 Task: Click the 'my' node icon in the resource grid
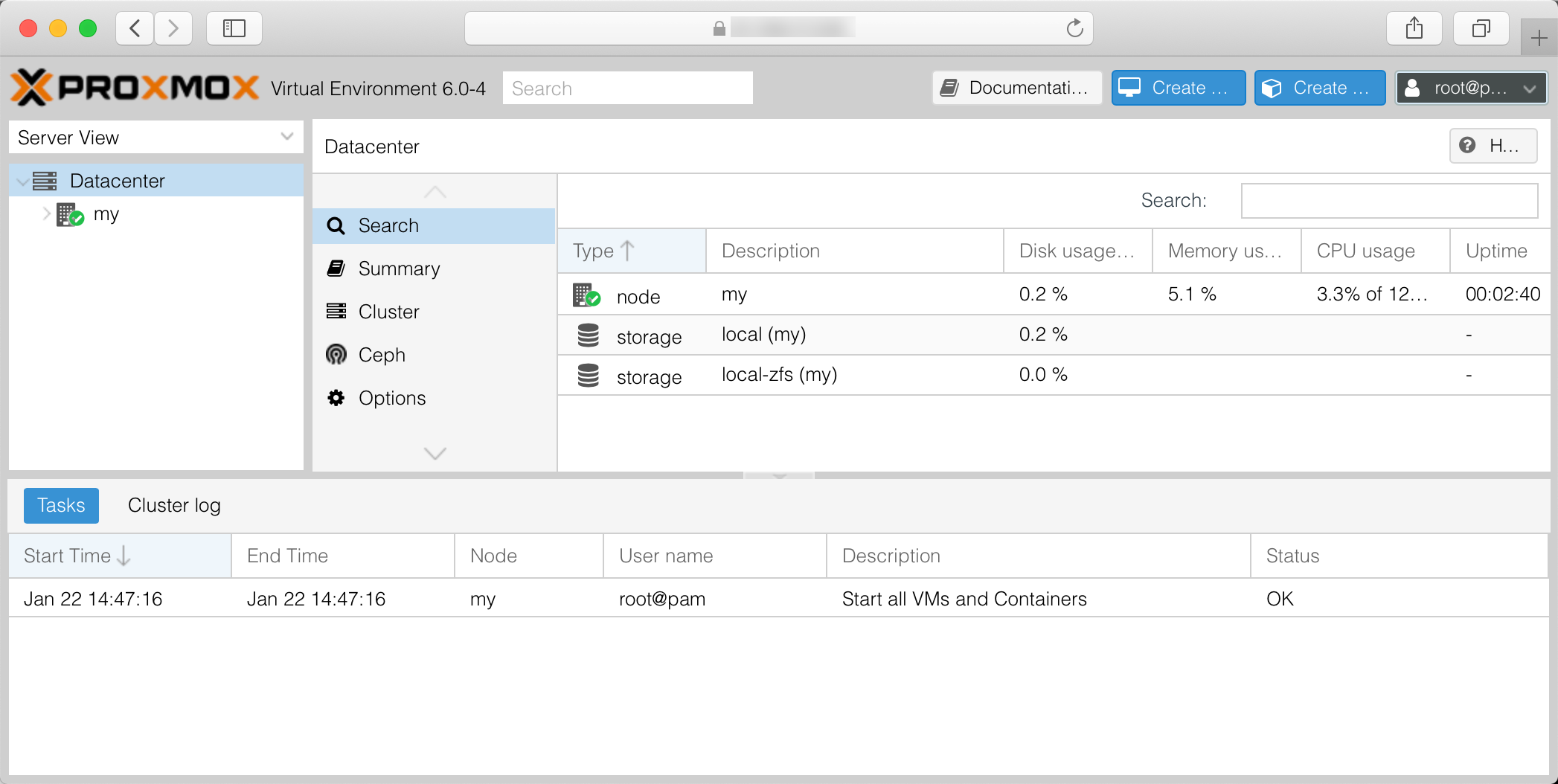click(x=586, y=295)
